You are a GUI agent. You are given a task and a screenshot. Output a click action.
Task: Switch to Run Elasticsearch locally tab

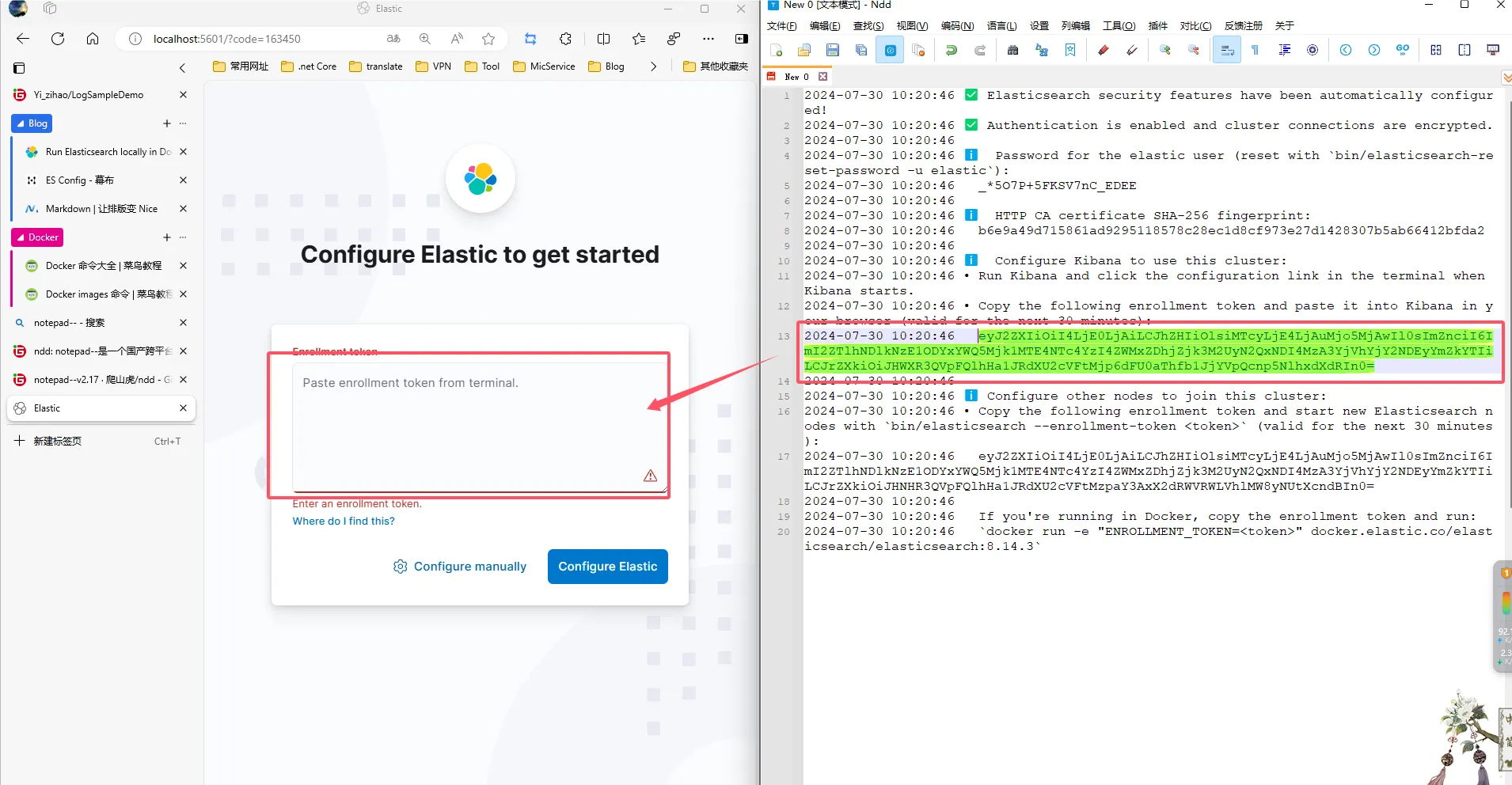[x=100, y=152]
